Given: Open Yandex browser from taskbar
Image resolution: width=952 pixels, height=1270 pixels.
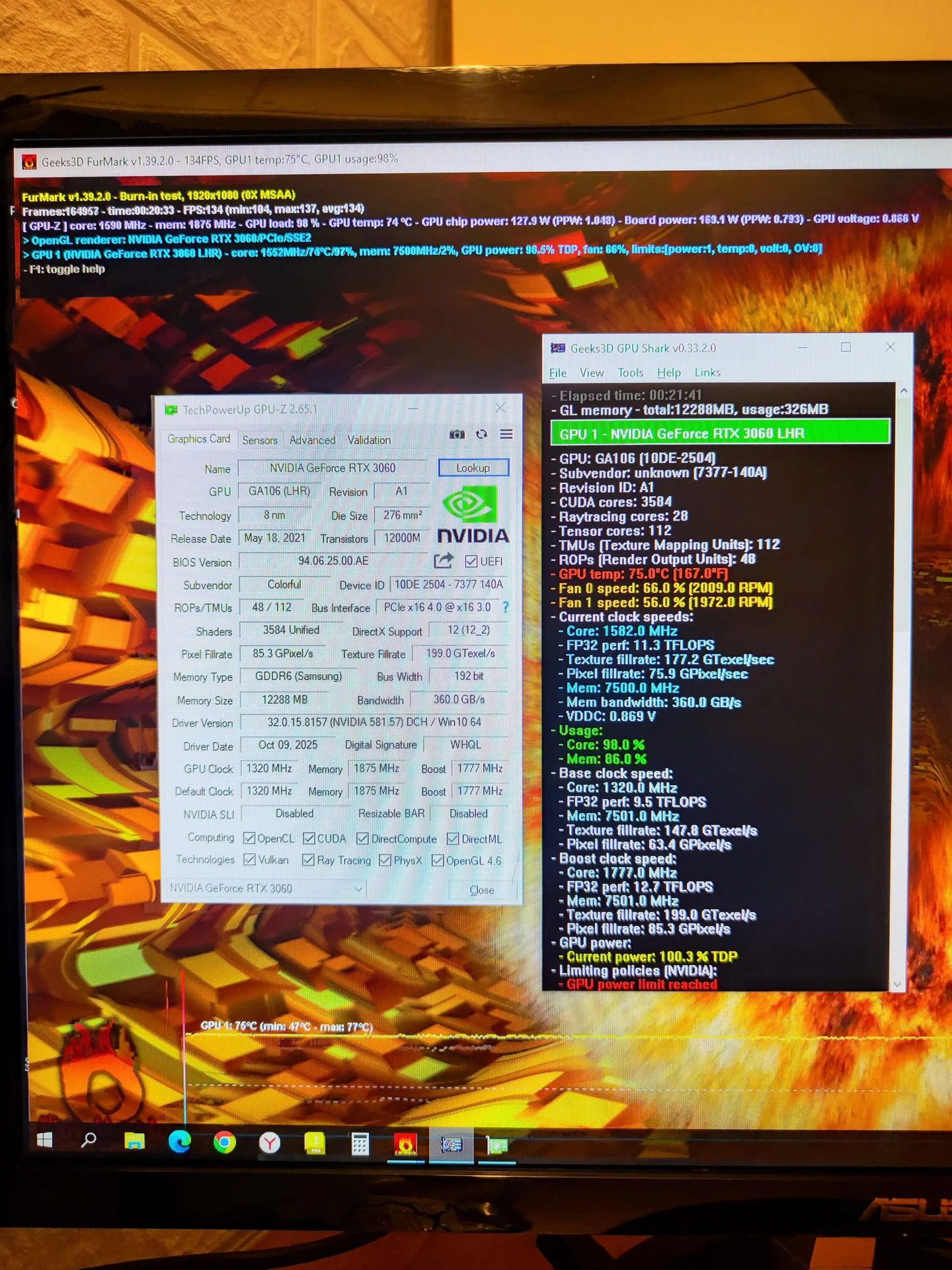Looking at the screenshot, I should (270, 1142).
